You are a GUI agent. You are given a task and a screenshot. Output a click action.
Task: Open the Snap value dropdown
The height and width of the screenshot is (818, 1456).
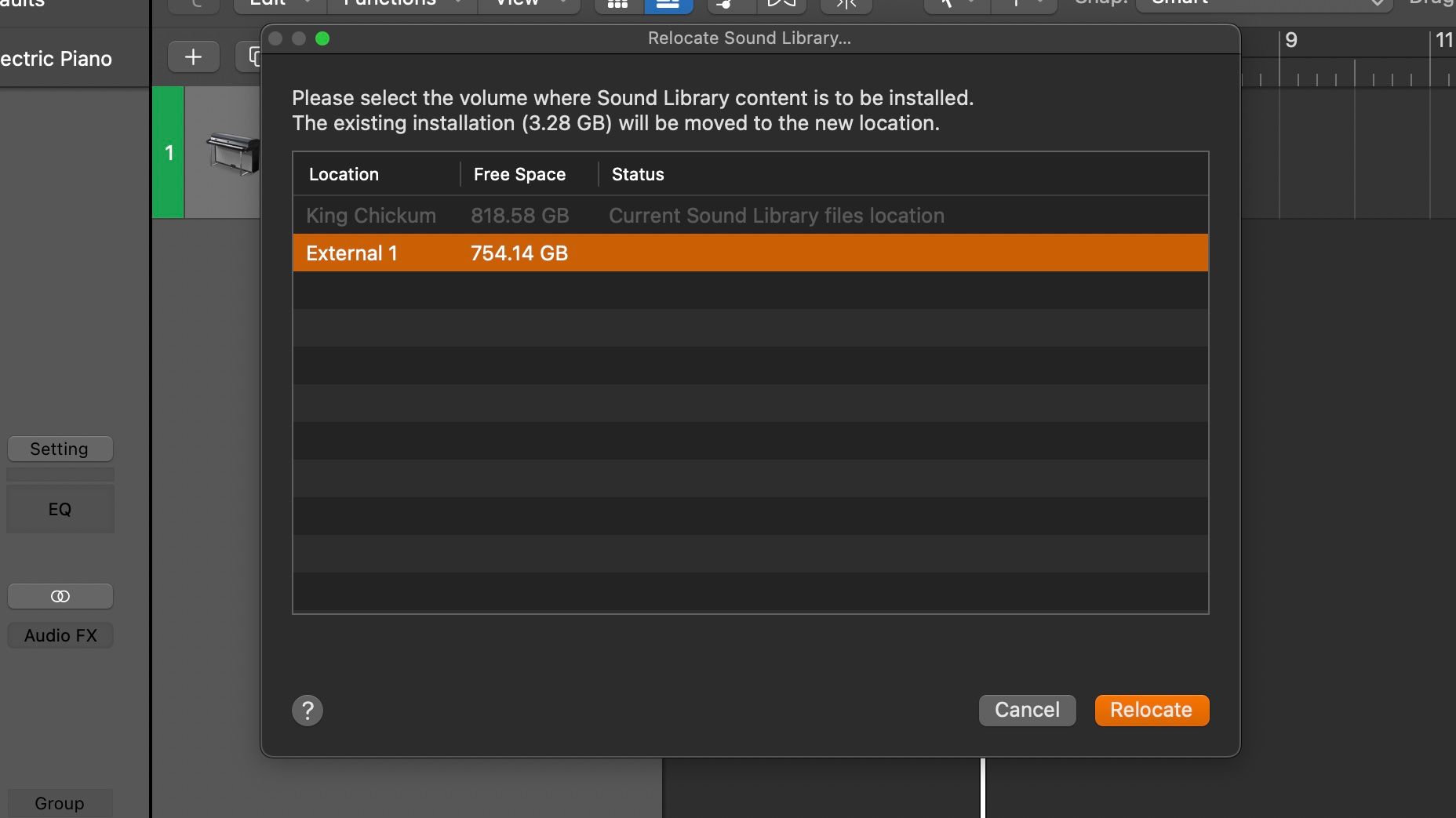tap(1263, 4)
